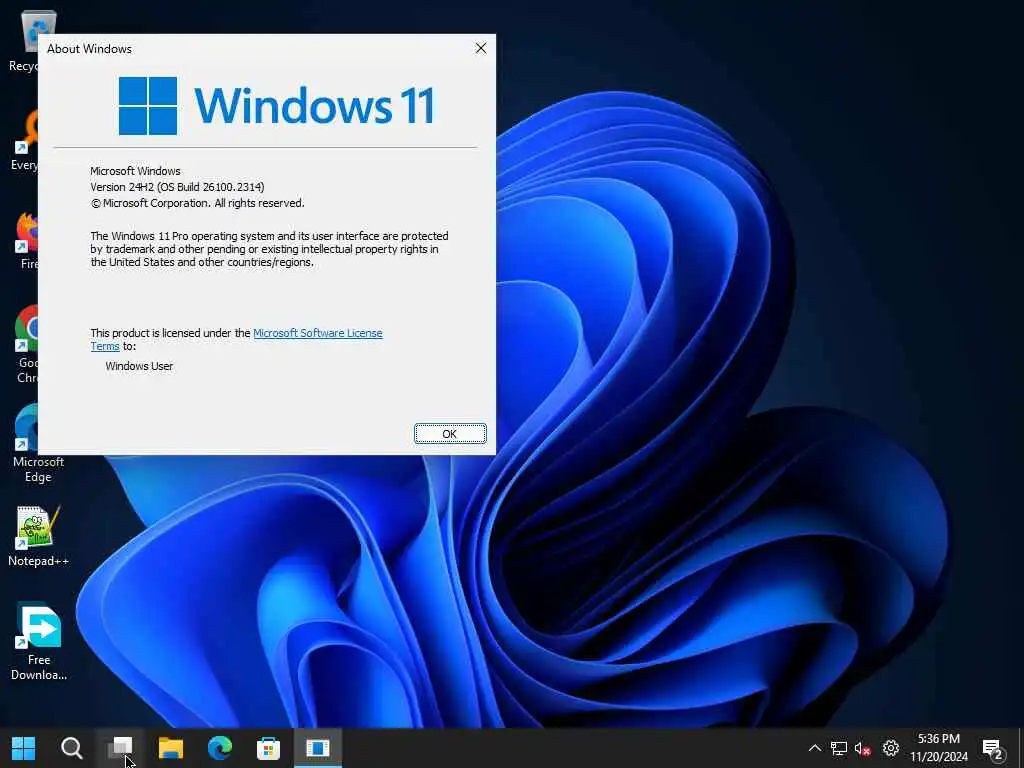Image resolution: width=1024 pixels, height=768 pixels.
Task: Open Microsoft Store from taskbar
Action: pyautogui.click(x=268, y=748)
